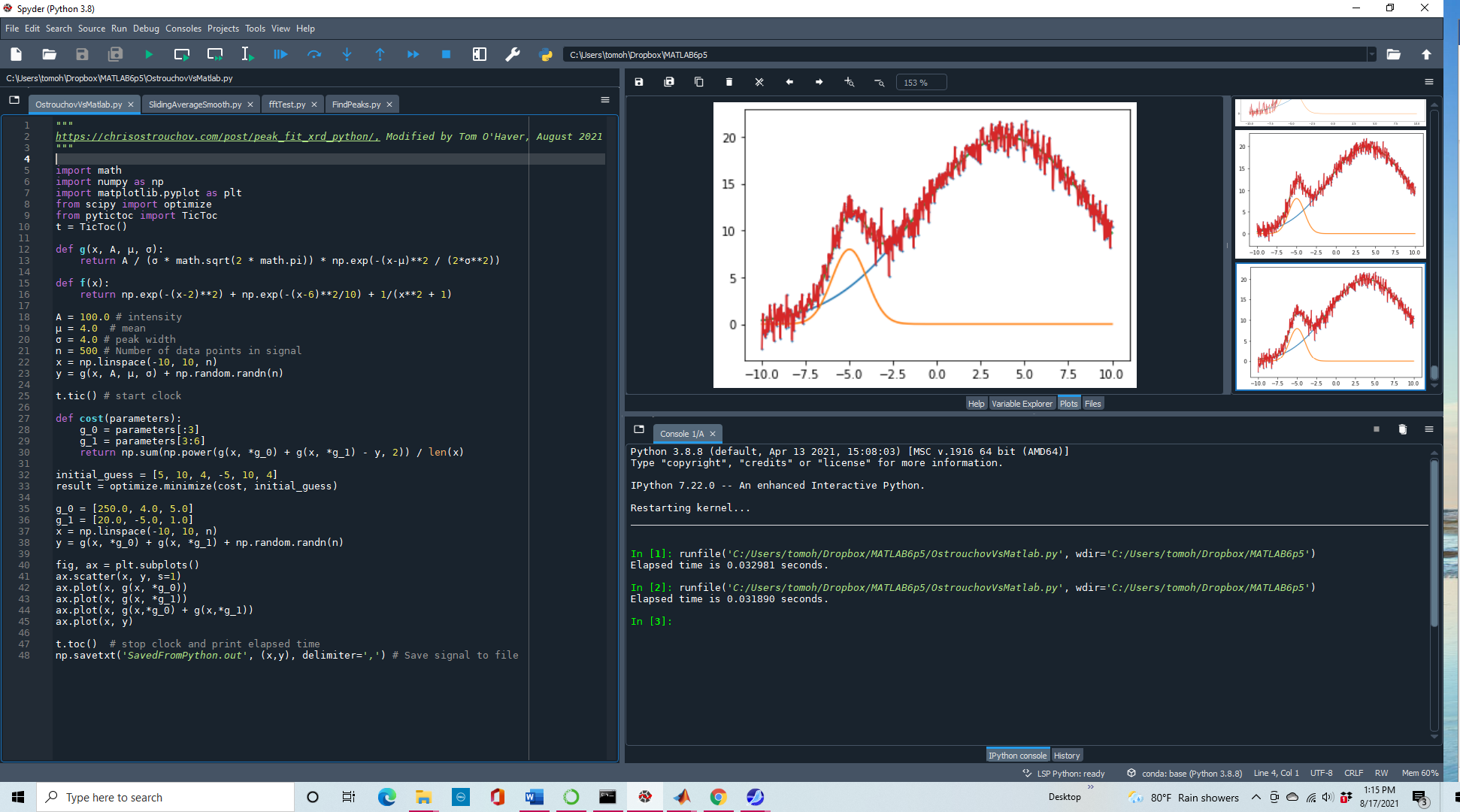Open Microsoft Word from the taskbar

pyautogui.click(x=534, y=797)
